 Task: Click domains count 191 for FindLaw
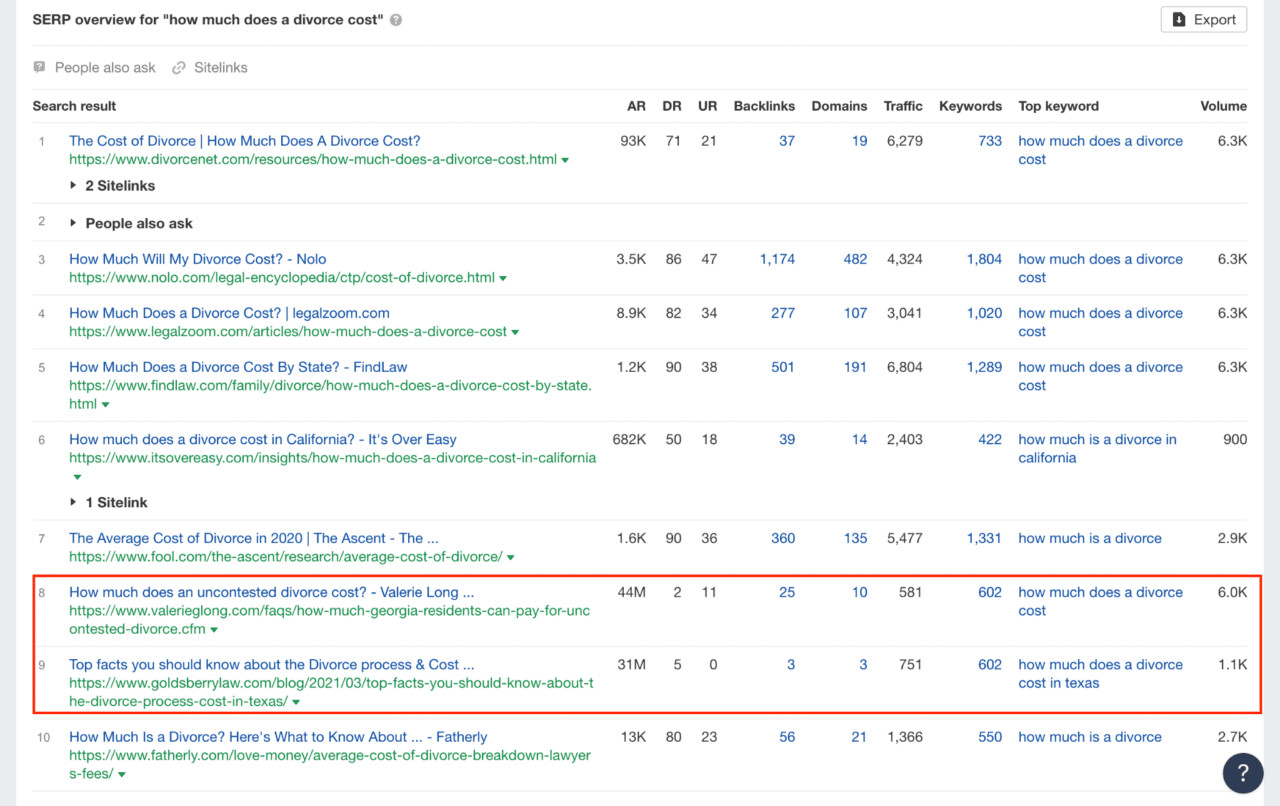point(855,367)
